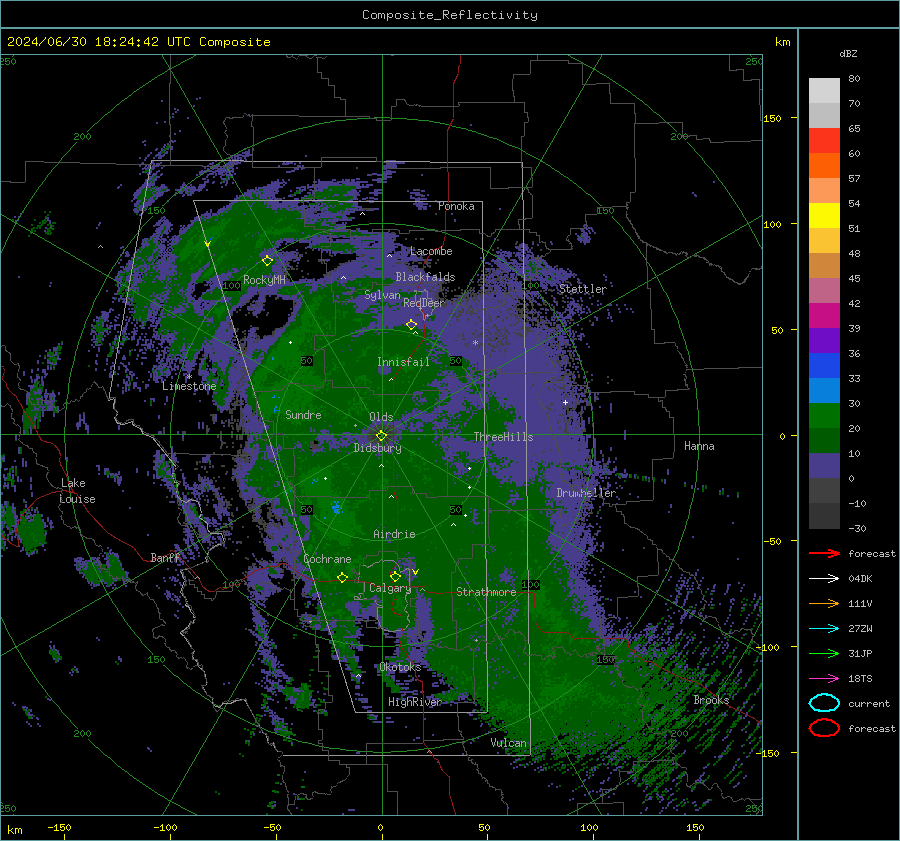This screenshot has width=900, height=841.
Task: Click the Hanna town label
Action: (699, 446)
